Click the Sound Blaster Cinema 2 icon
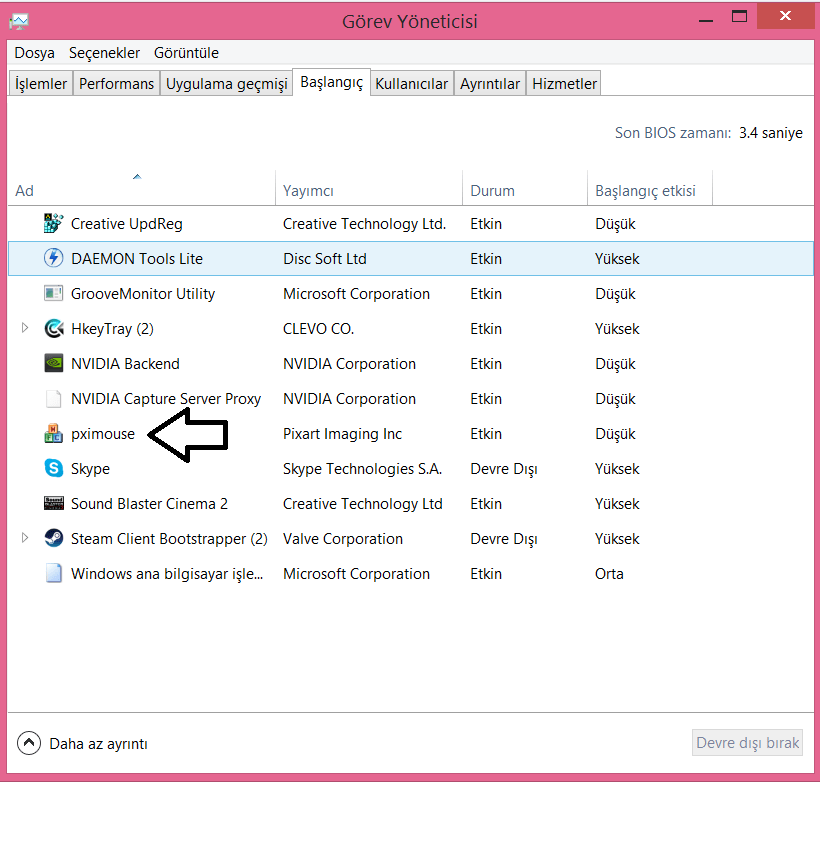The image size is (820, 858). [53, 503]
